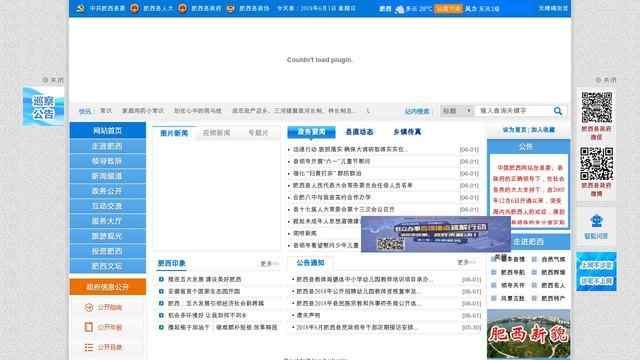Click the emblem icon beside 肥西县政协

click(x=230, y=8)
